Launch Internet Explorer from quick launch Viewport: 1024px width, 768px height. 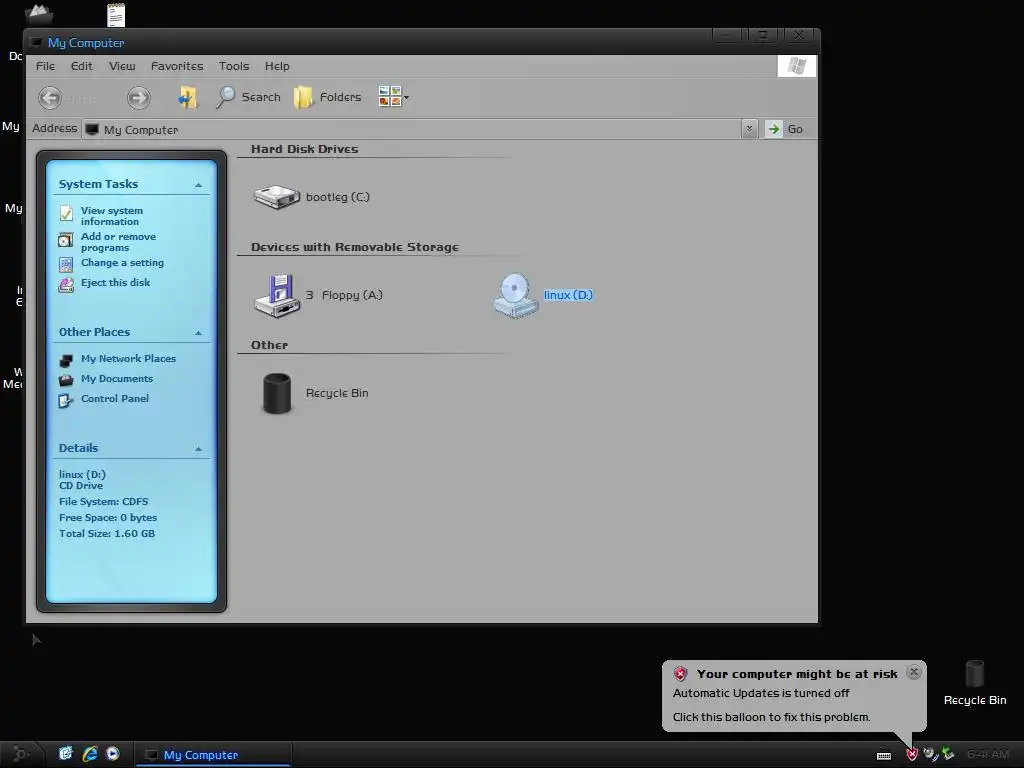pos(89,754)
